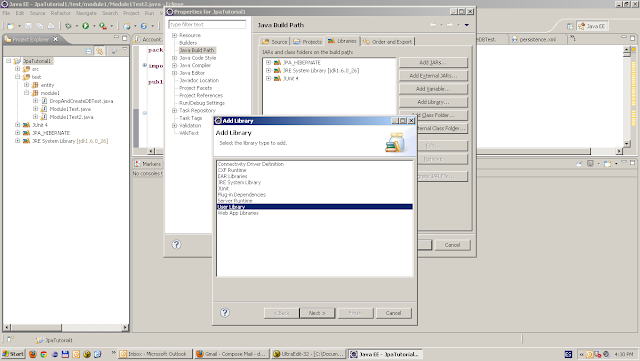Click the Markers view tab

click(148, 164)
